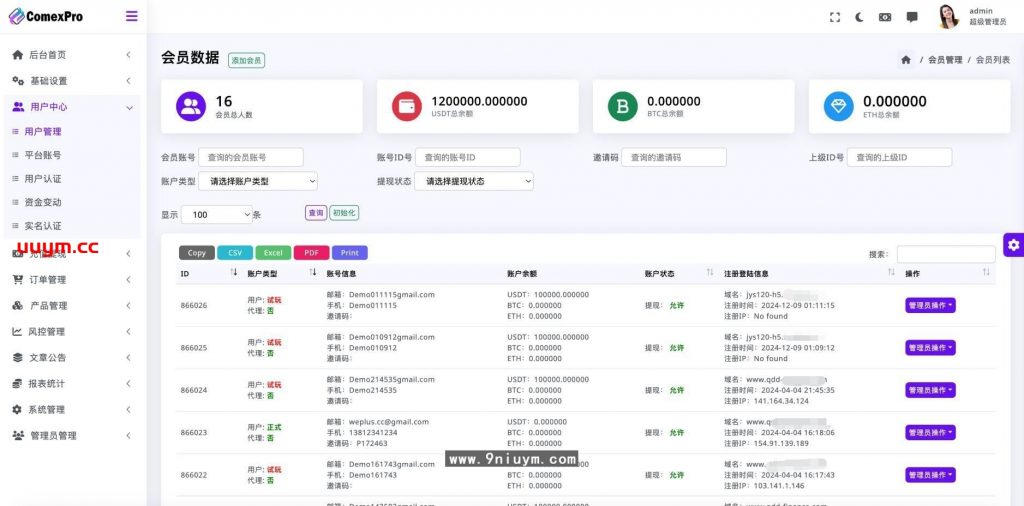Click the 添加会员 button
This screenshot has height=506, width=1024.
coord(246,60)
